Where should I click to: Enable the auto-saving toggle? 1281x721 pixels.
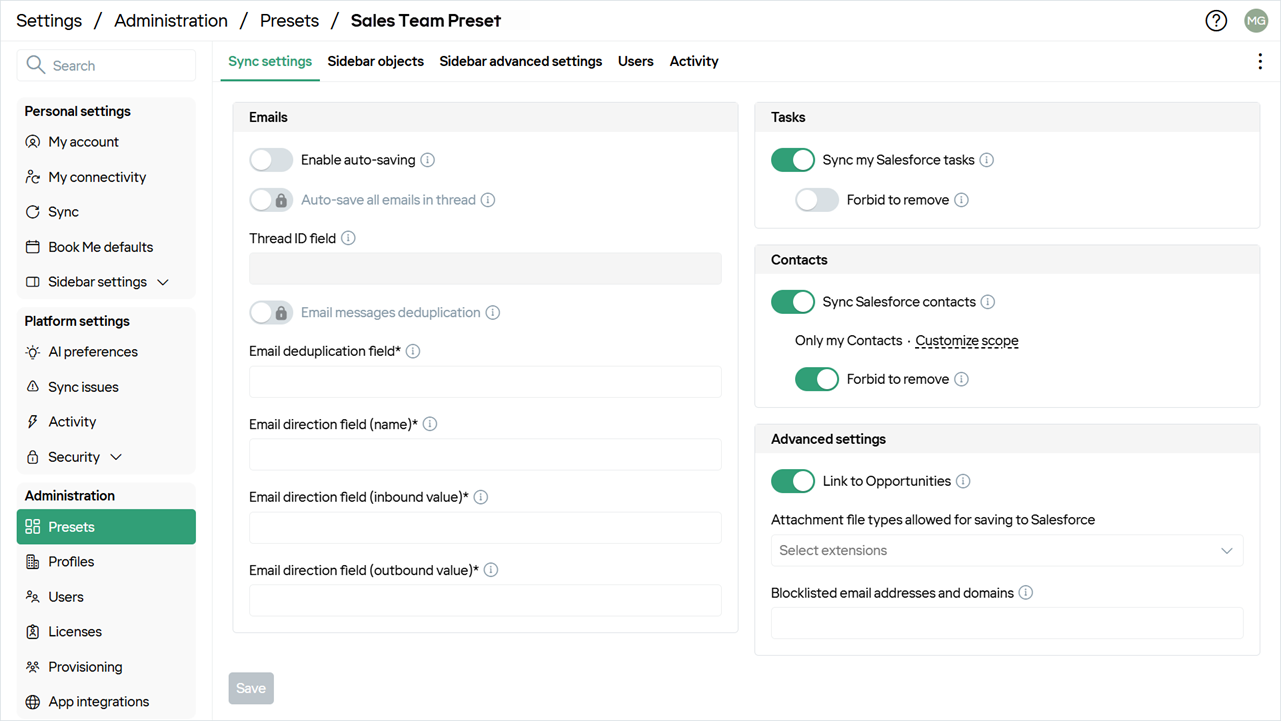[x=271, y=160]
